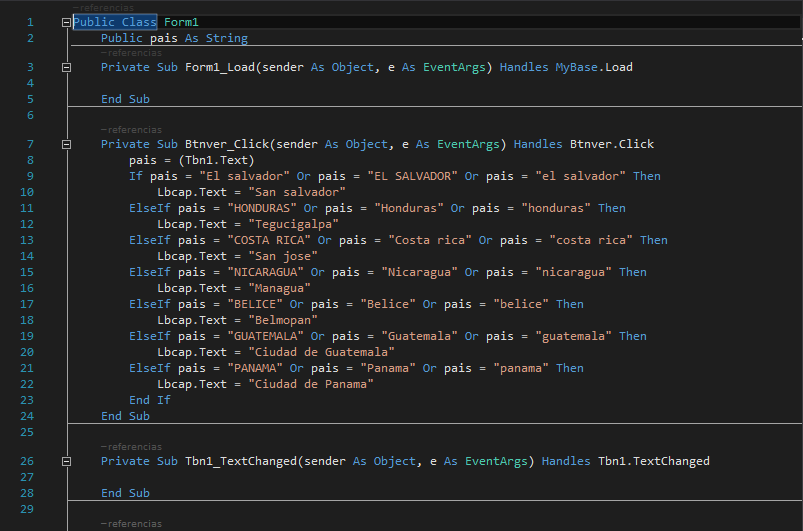
Task: Open references link above Form1_Load
Action: pyautogui.click(x=131, y=53)
